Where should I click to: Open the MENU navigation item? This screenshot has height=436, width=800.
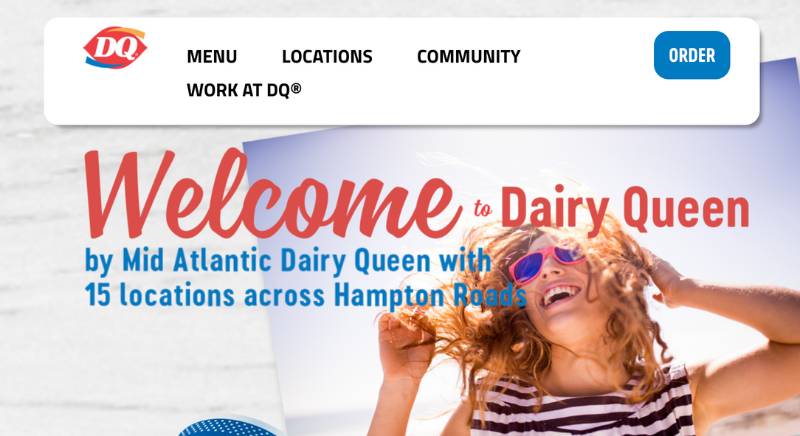[x=212, y=56]
